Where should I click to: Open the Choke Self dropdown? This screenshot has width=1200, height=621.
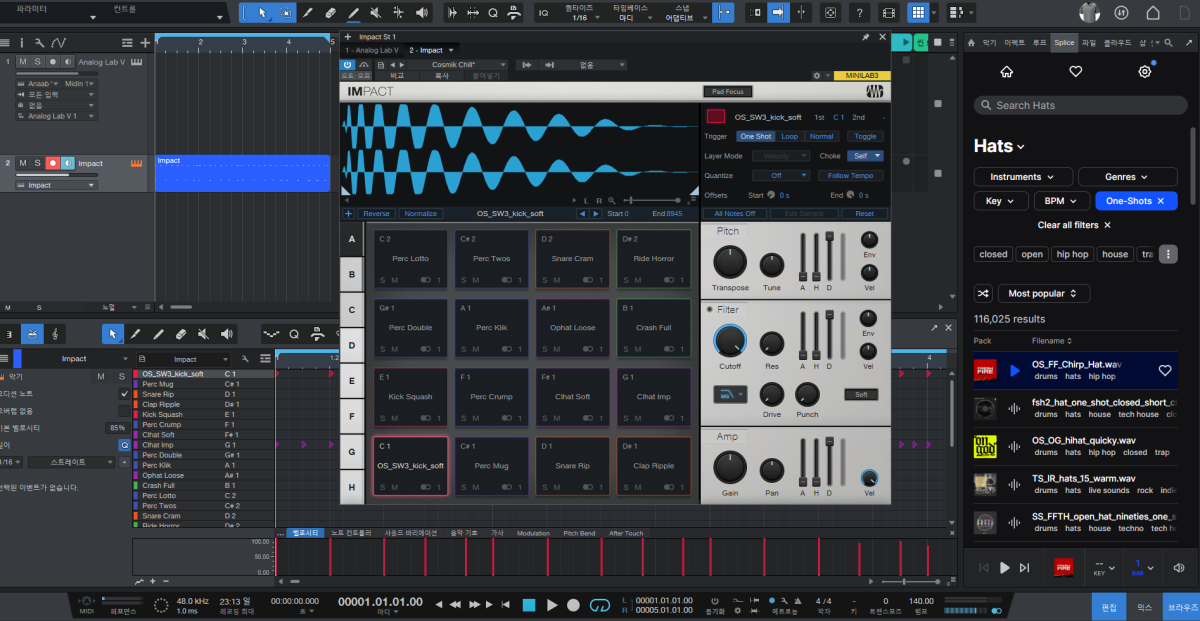pos(865,156)
